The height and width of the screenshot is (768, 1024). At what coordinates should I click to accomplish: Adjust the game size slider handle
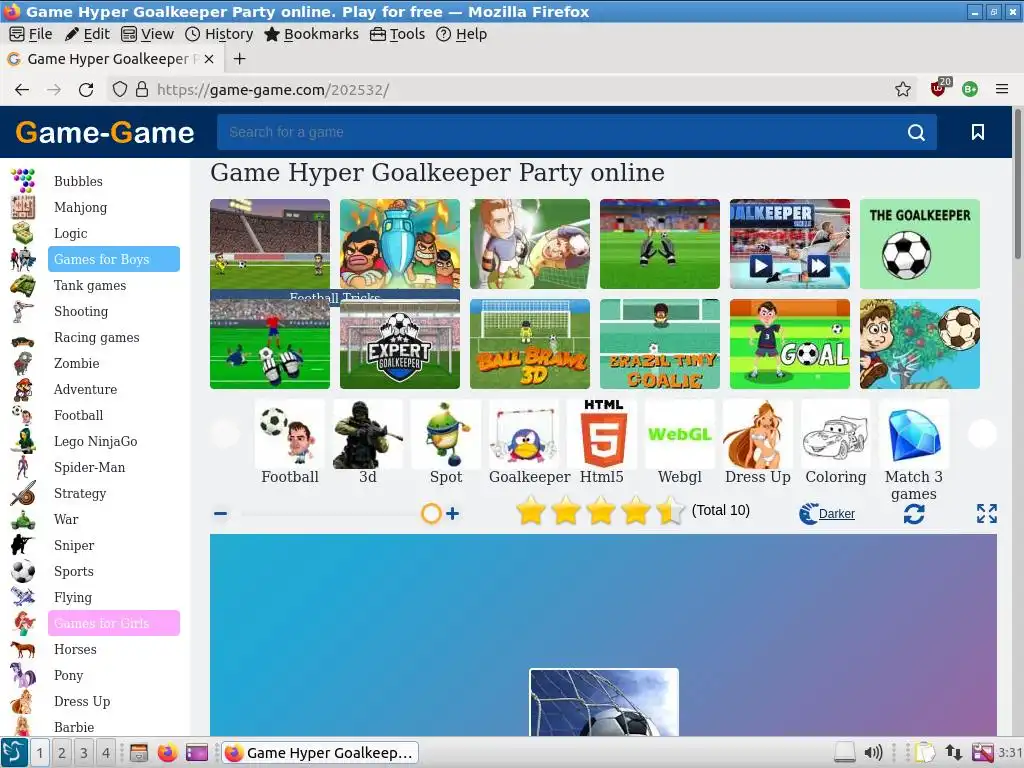431,513
